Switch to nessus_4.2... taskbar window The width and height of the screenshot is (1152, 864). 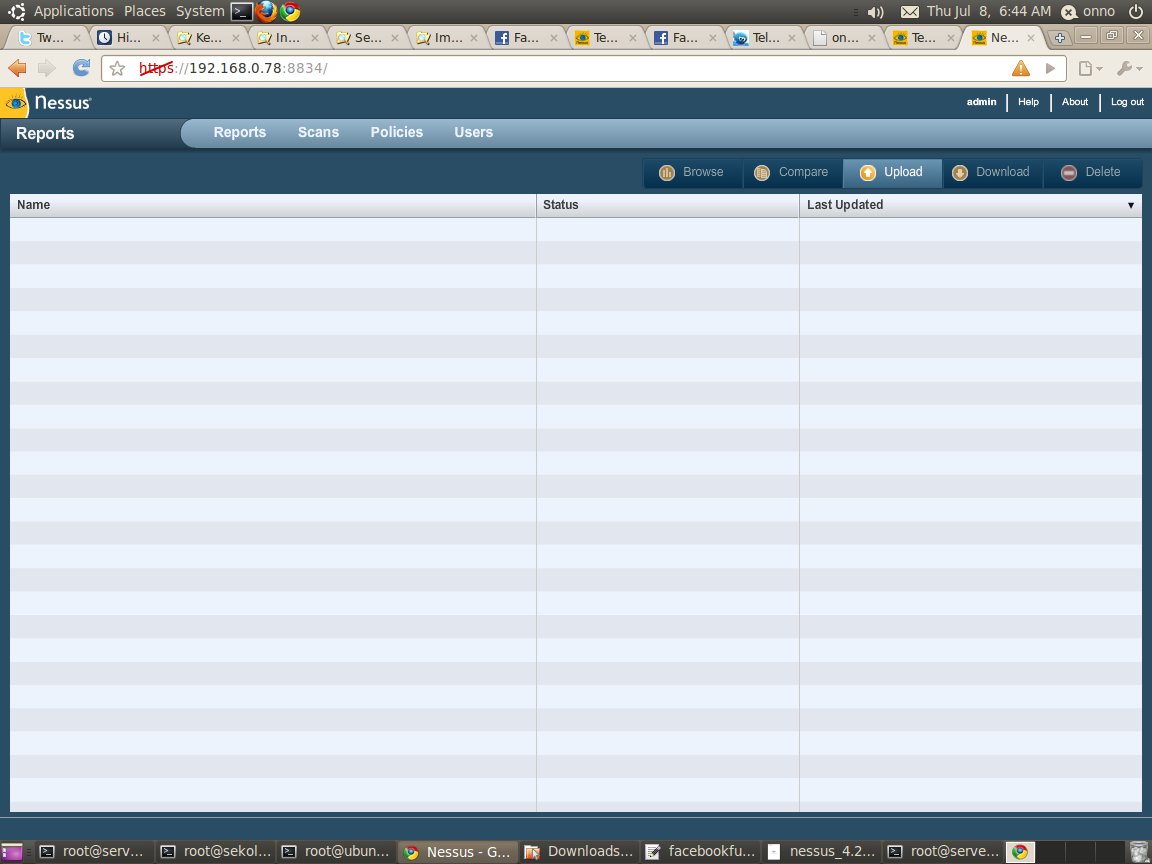821,852
